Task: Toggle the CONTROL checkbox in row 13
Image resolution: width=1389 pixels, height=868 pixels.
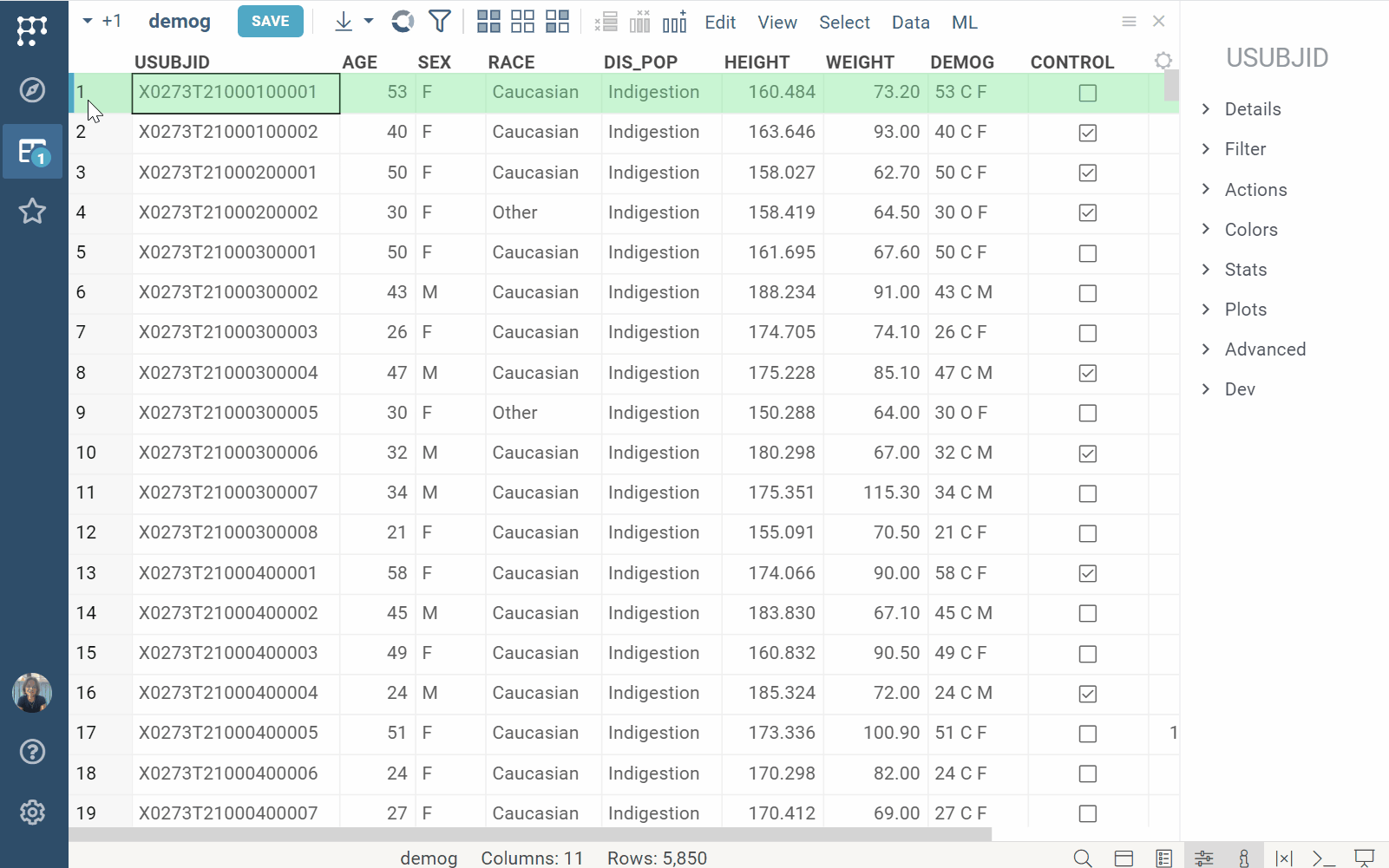Action: [x=1087, y=573]
